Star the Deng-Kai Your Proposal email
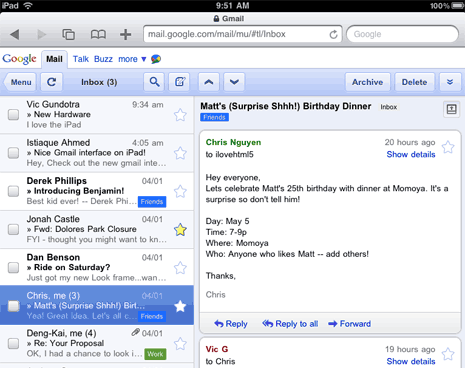Screen dimensions: 465x368 coord(180,344)
